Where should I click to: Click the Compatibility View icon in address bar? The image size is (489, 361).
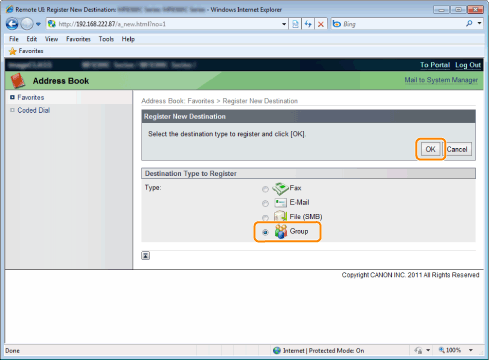tap(295, 24)
